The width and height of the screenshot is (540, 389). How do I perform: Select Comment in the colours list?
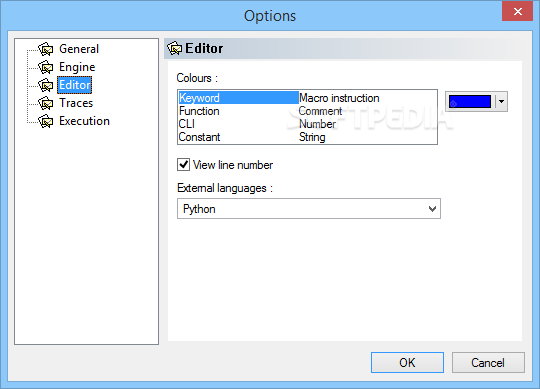coord(320,111)
